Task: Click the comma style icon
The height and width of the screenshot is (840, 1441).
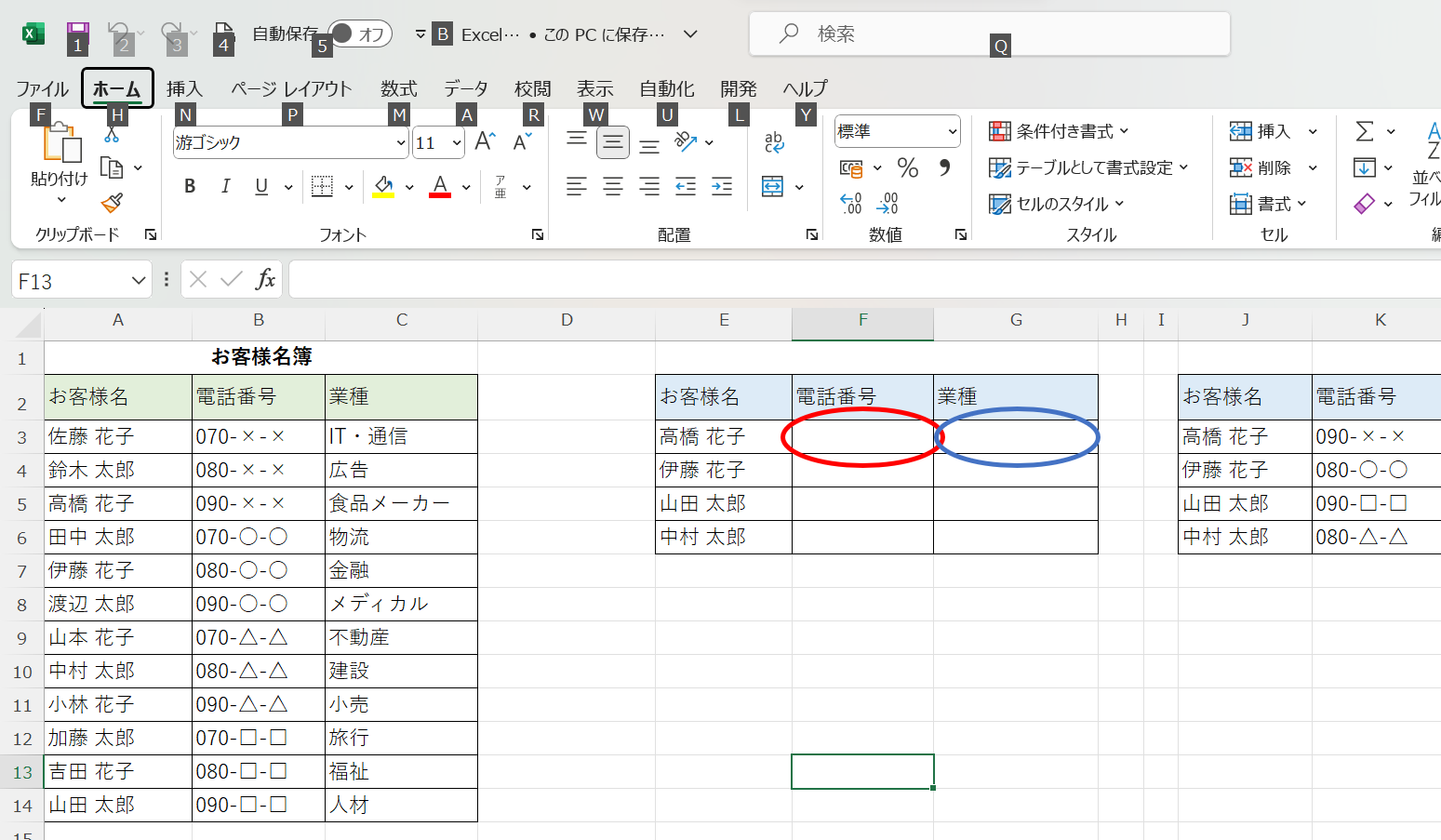Action: click(x=945, y=167)
